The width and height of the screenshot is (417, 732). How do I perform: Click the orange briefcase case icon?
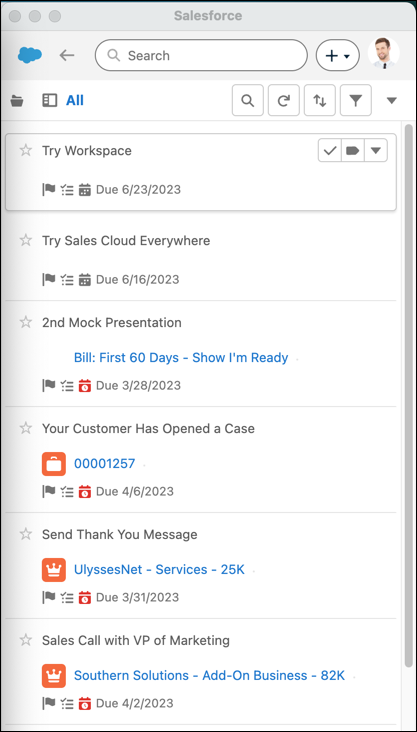click(54, 464)
